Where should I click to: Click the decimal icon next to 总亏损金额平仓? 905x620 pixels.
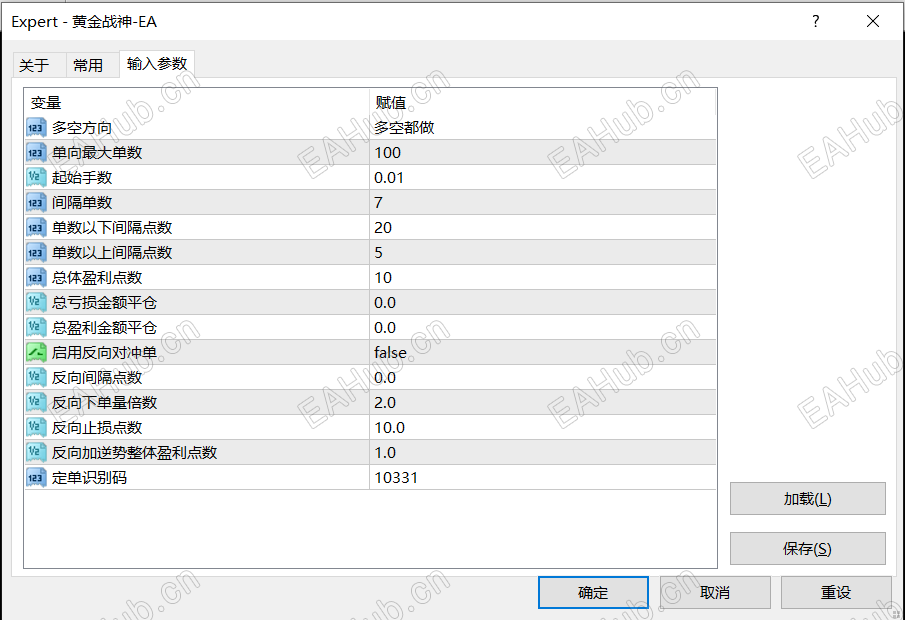36,302
